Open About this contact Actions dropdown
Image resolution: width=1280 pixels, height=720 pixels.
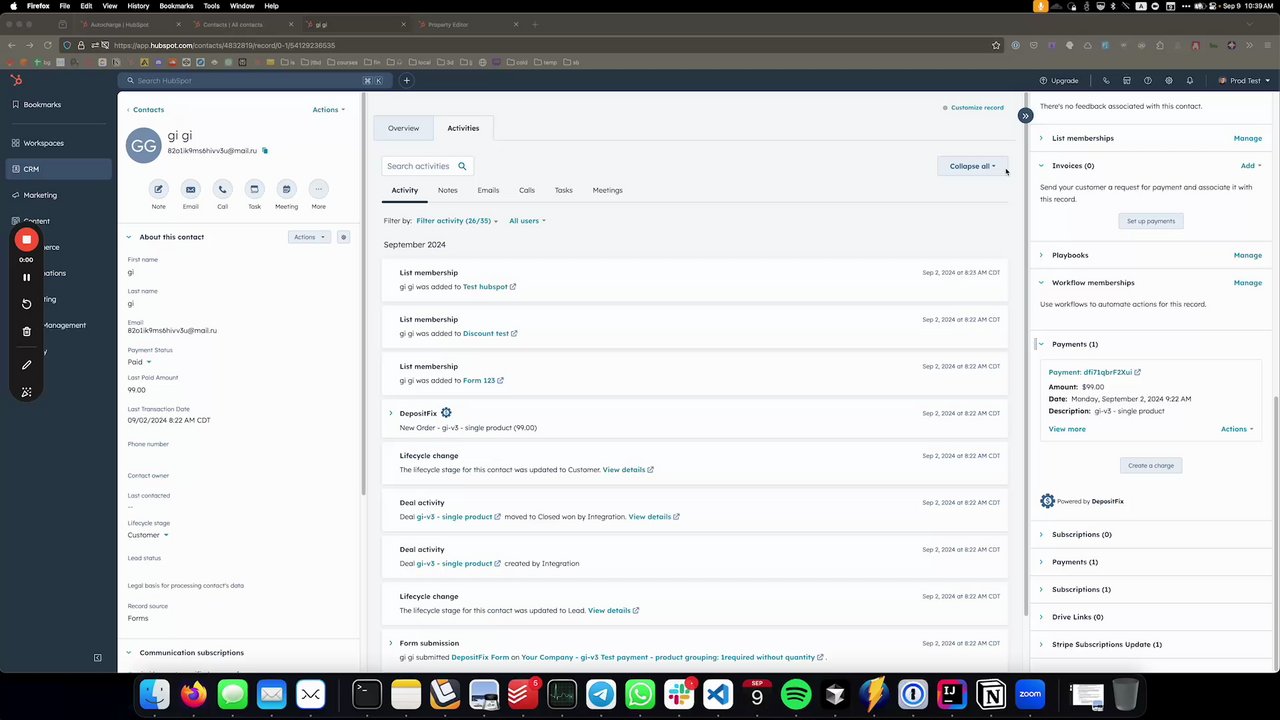click(308, 237)
